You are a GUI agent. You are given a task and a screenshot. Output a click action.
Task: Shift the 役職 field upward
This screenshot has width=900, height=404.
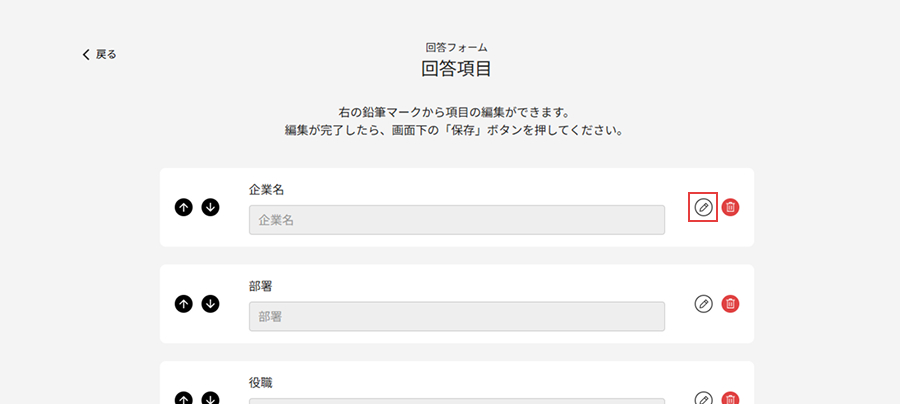click(183, 398)
